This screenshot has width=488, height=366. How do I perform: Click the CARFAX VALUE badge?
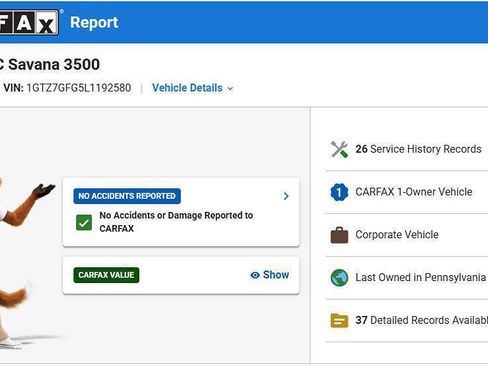pyautogui.click(x=106, y=275)
